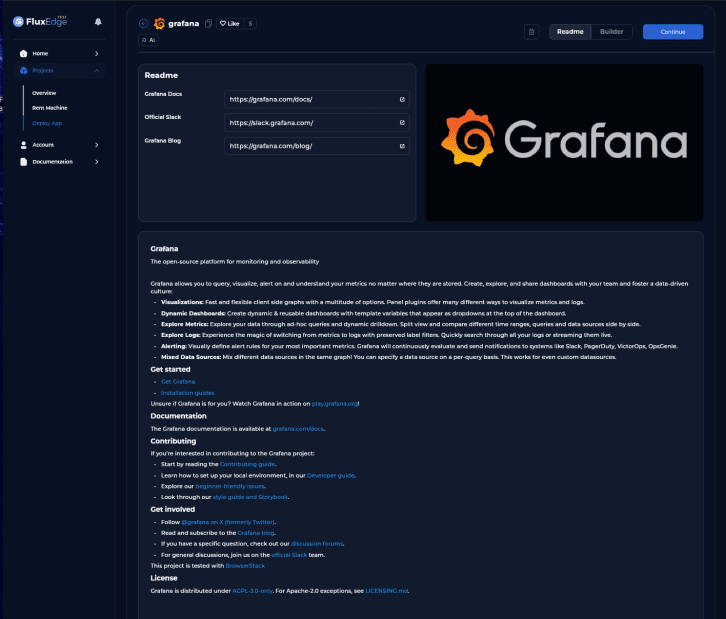
Task: Click the Continue button
Action: coord(673,32)
